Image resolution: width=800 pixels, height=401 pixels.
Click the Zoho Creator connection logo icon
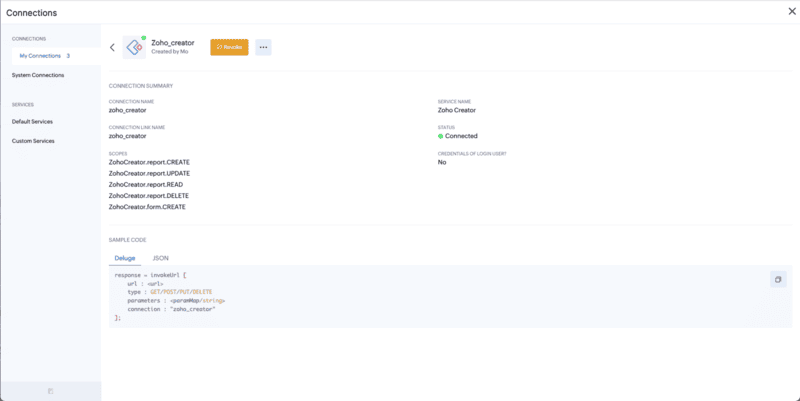click(x=134, y=47)
